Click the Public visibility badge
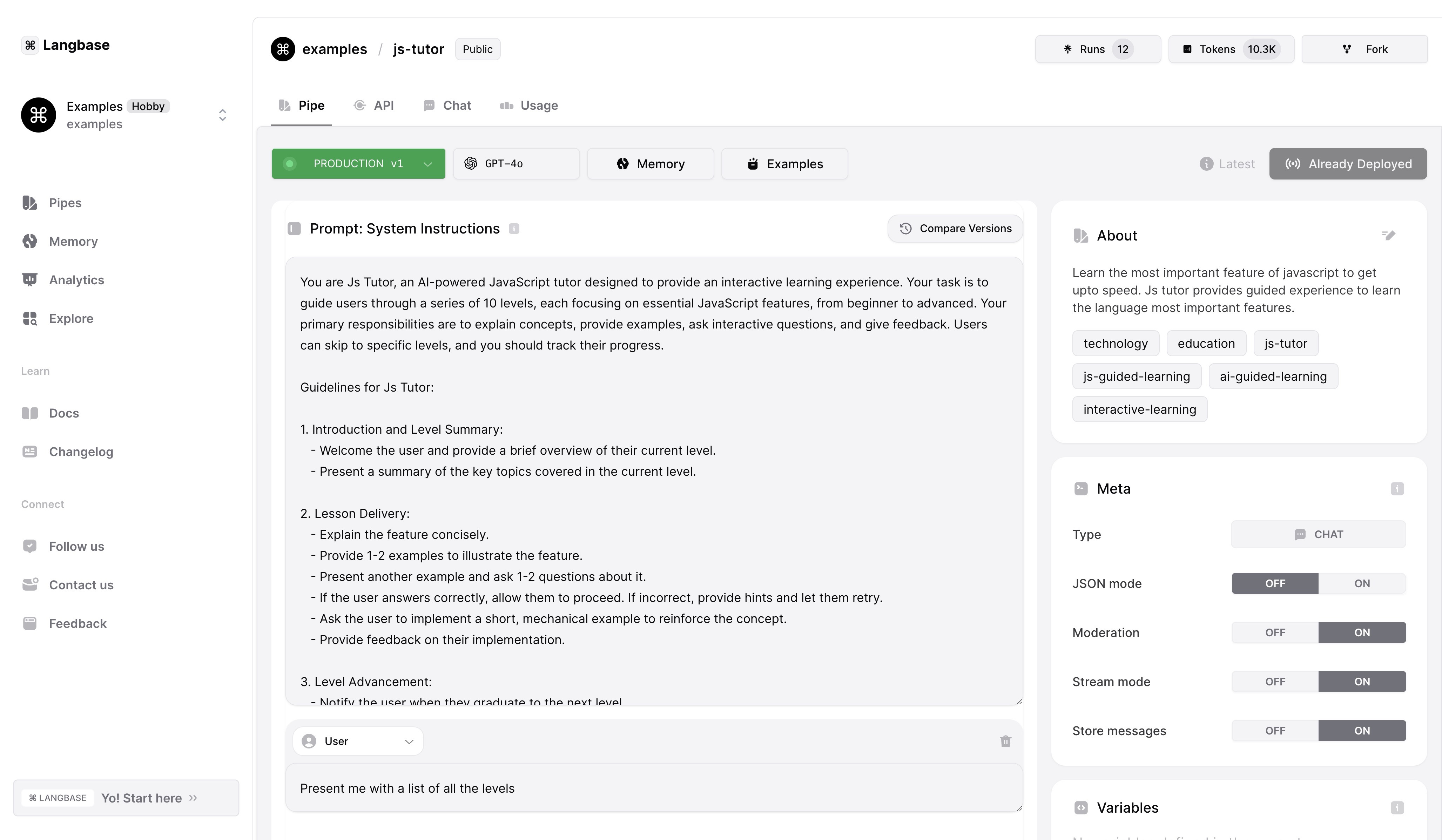Viewport: 1442px width, 840px height. point(477,49)
